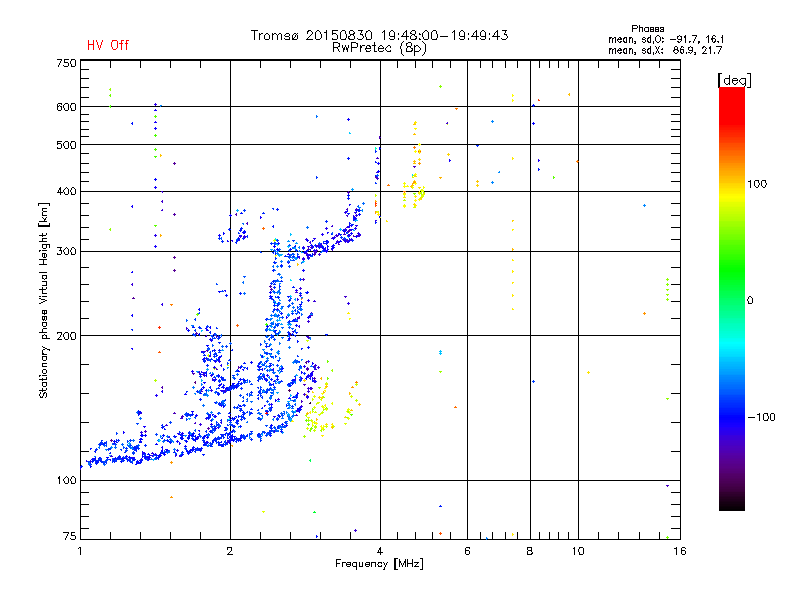This screenshot has height=600, width=800.
Task: Click the x-axis label '10'
Action: 578,551
